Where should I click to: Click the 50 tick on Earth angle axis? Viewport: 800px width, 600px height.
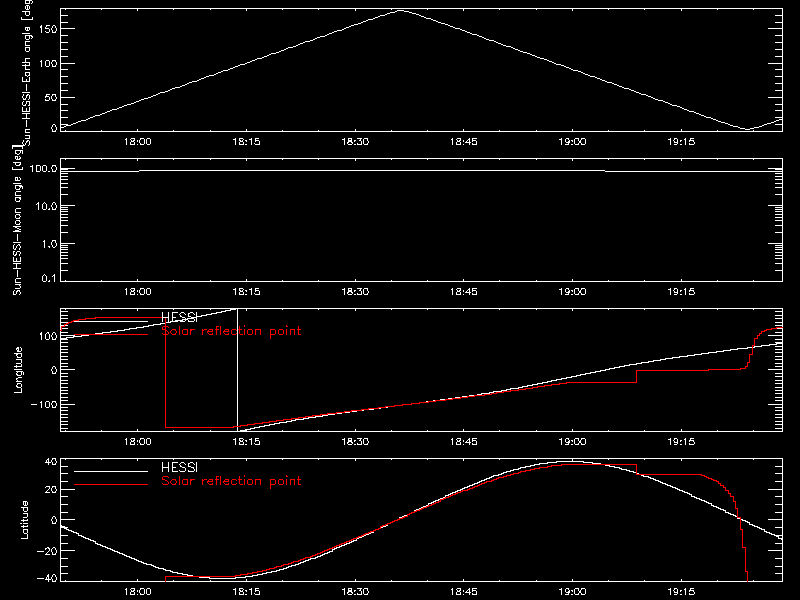pos(51,97)
